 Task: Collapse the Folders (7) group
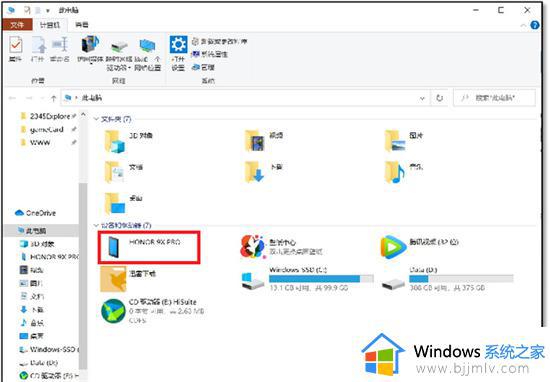pyautogui.click(x=96, y=119)
